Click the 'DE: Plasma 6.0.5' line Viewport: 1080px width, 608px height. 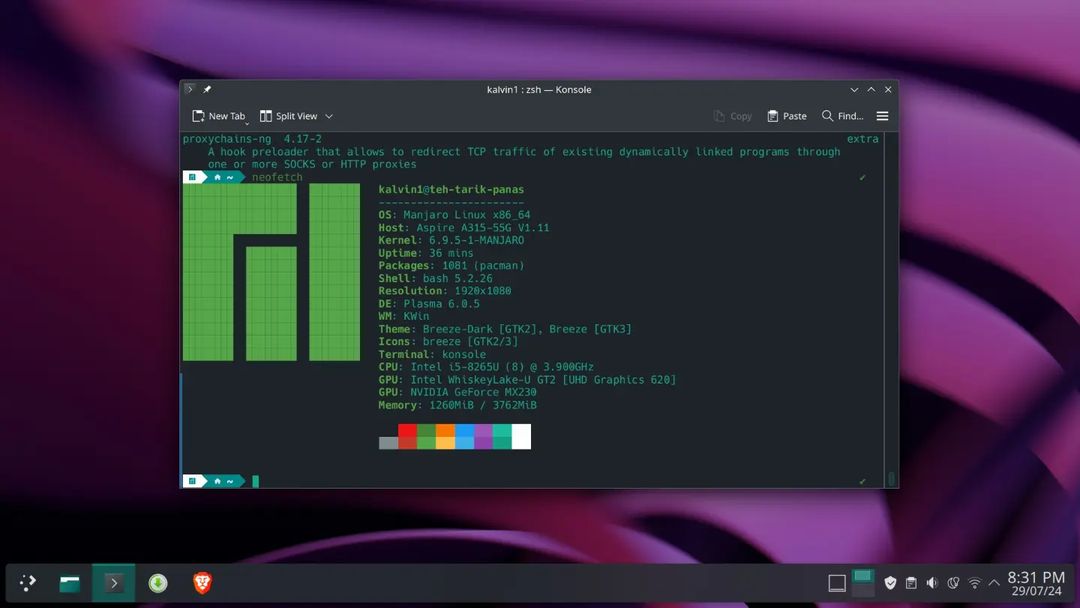tap(429, 304)
